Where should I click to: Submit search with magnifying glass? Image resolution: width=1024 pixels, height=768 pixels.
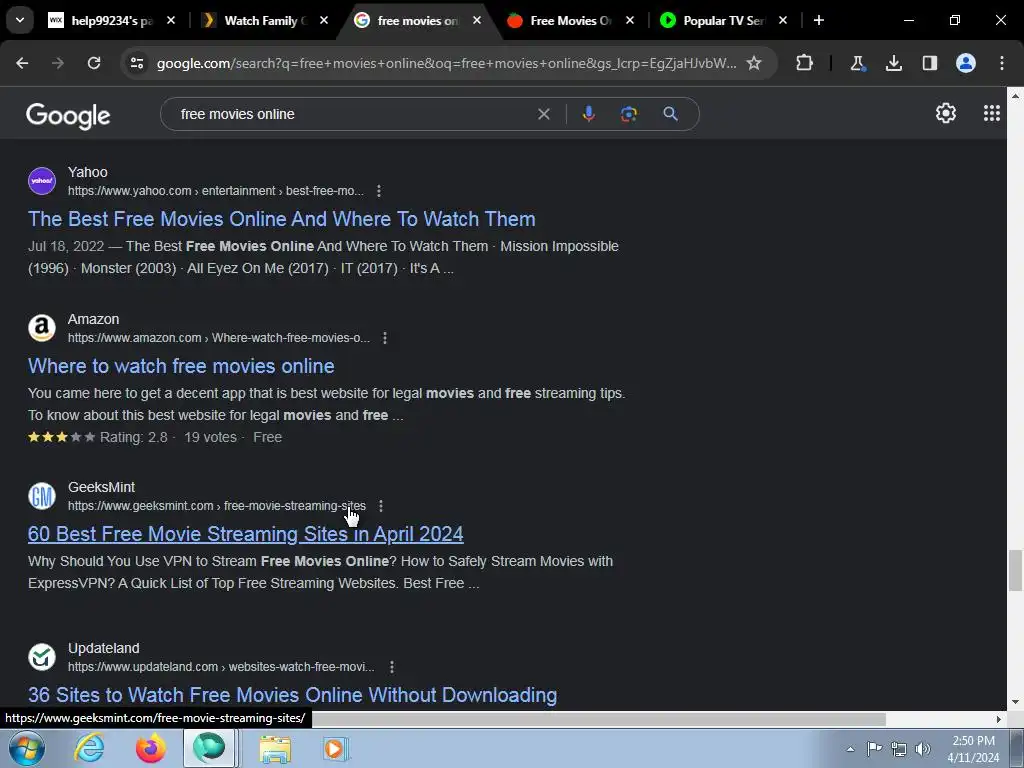coord(670,114)
